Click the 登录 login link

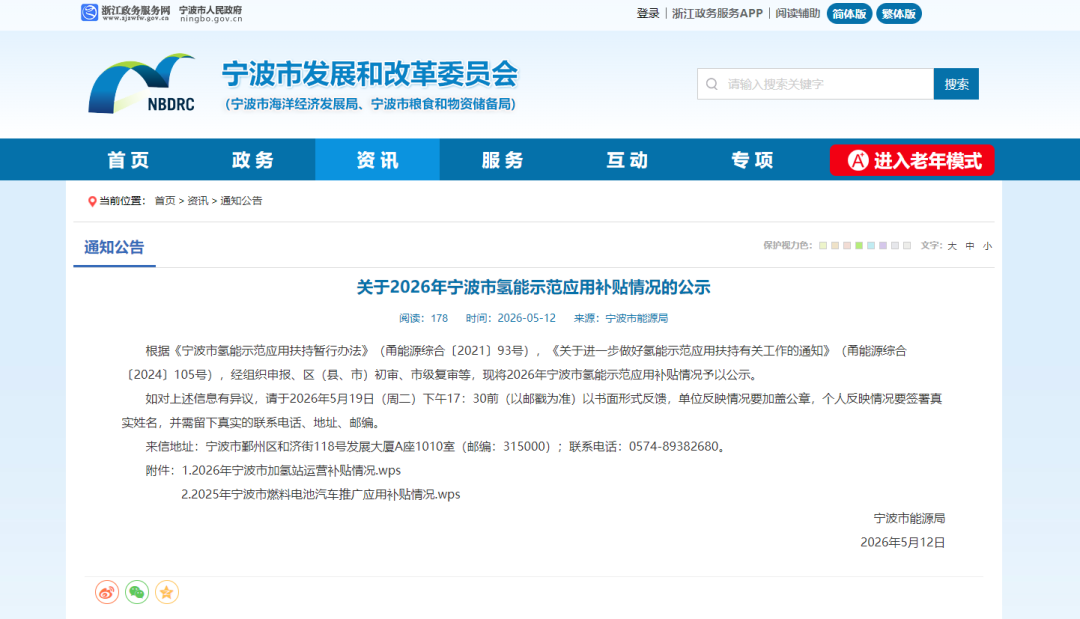647,13
